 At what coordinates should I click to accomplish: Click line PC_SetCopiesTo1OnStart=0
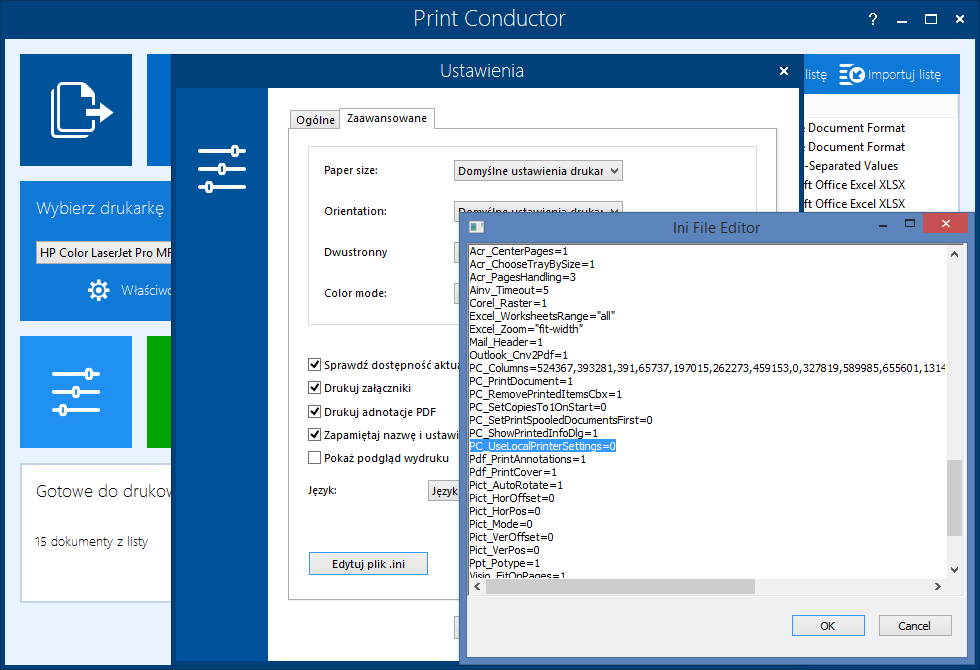coord(538,407)
